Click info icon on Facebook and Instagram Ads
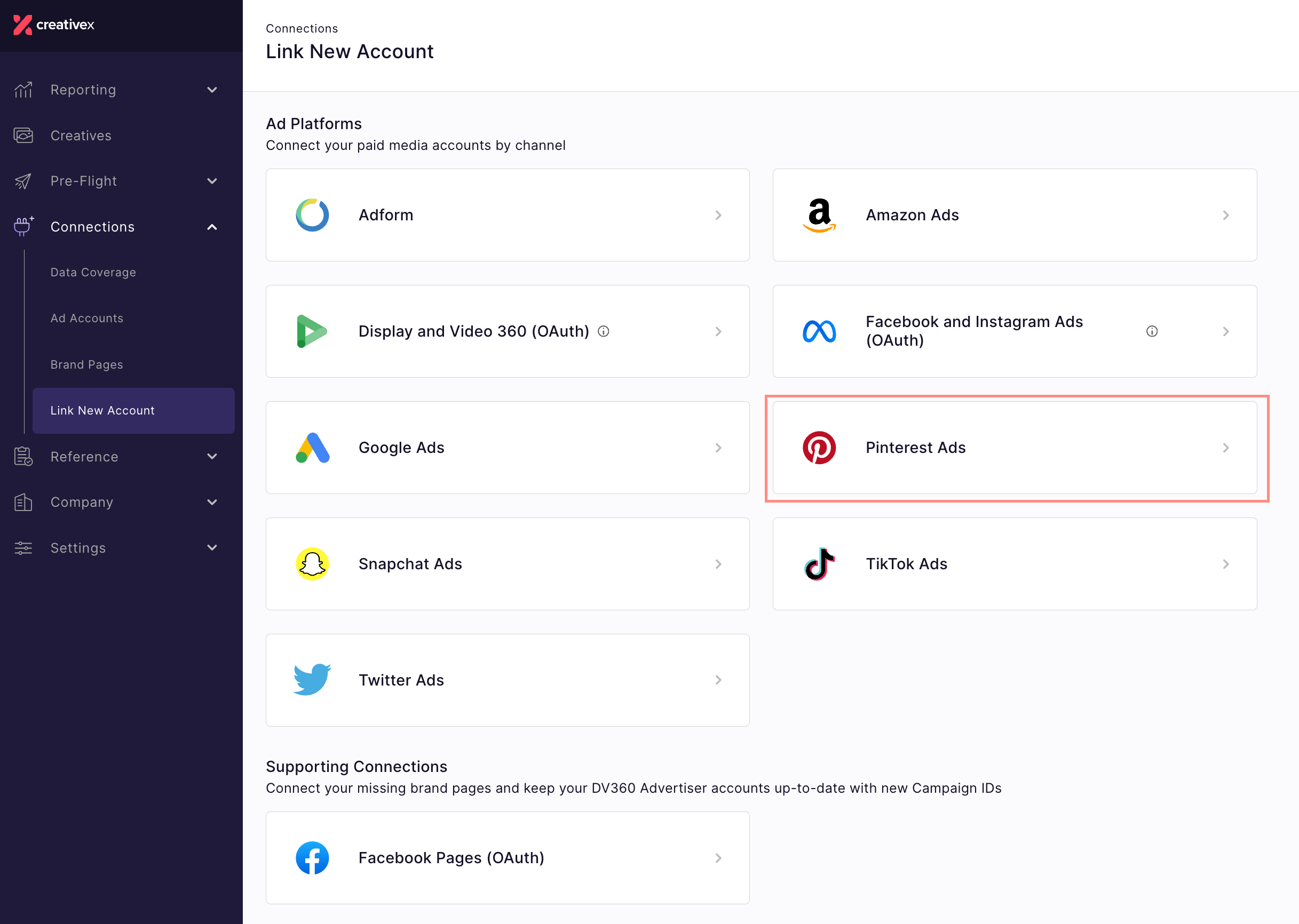Image resolution: width=1299 pixels, height=924 pixels. (1152, 331)
